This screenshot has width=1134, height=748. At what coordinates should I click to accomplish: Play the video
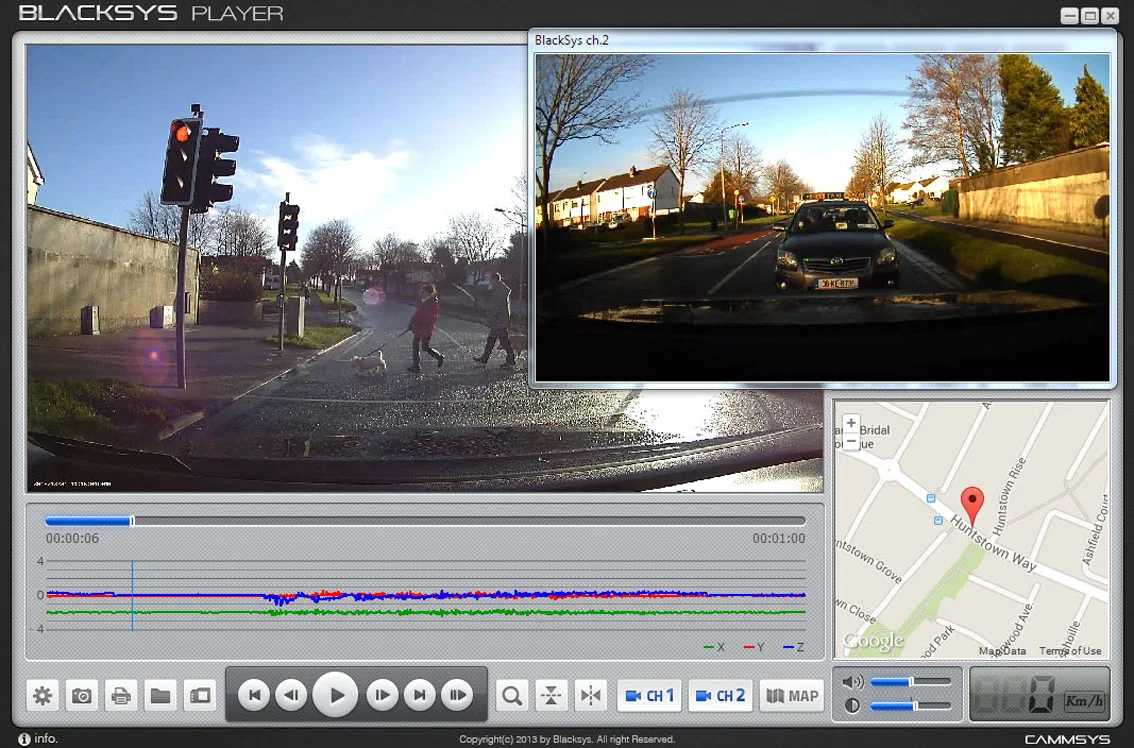coord(335,694)
